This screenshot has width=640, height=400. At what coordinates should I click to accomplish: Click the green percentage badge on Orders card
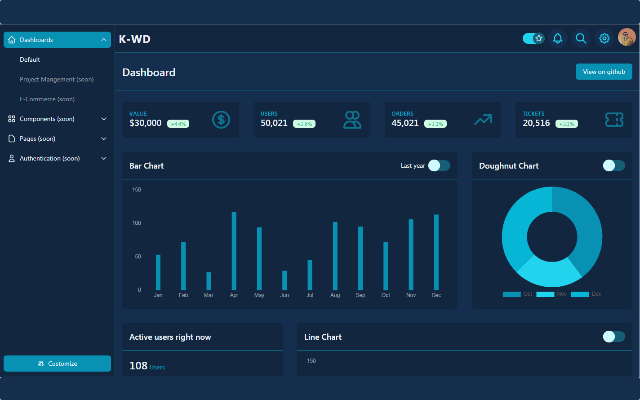click(435, 124)
